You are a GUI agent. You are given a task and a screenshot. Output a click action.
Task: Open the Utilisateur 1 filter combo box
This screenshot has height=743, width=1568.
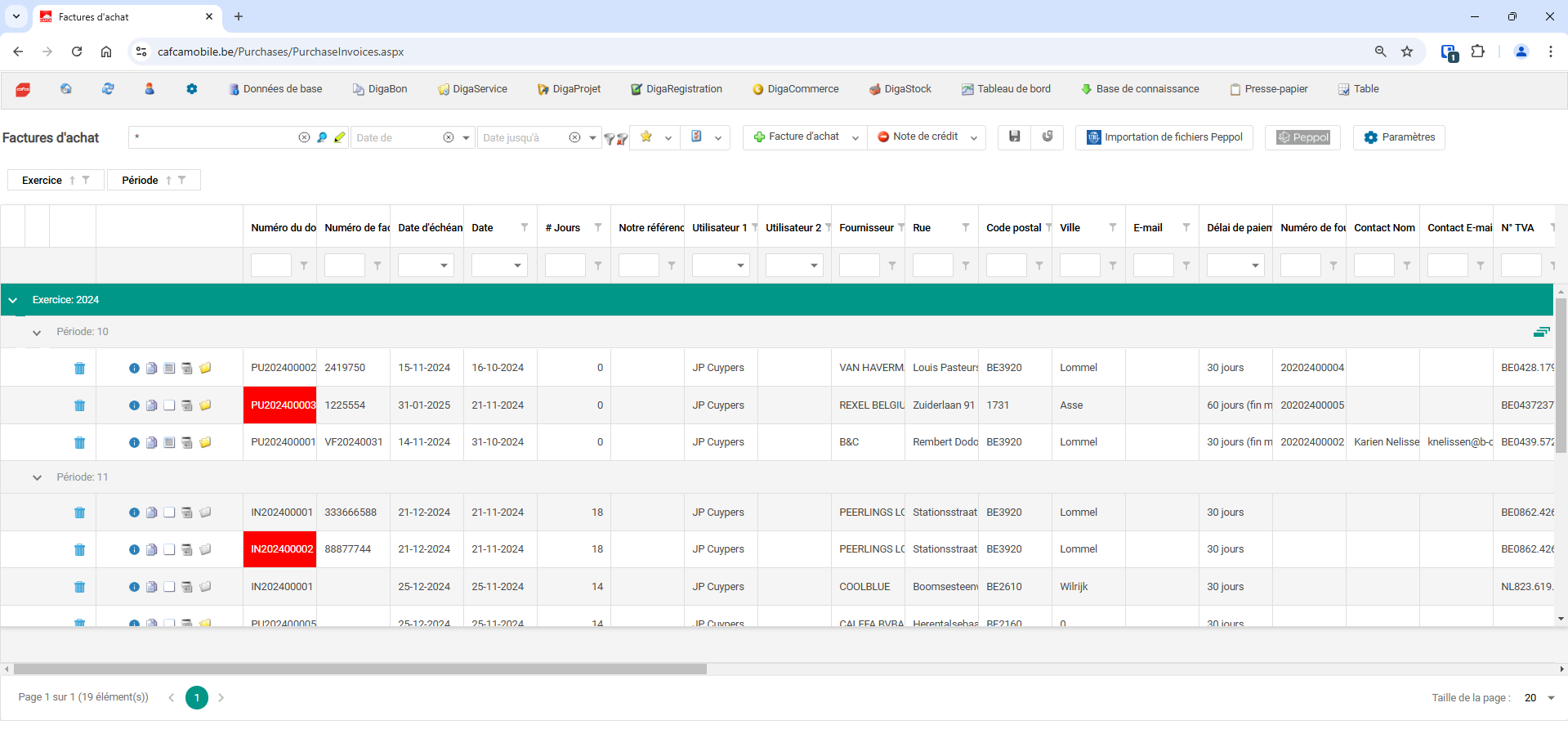[721, 266]
